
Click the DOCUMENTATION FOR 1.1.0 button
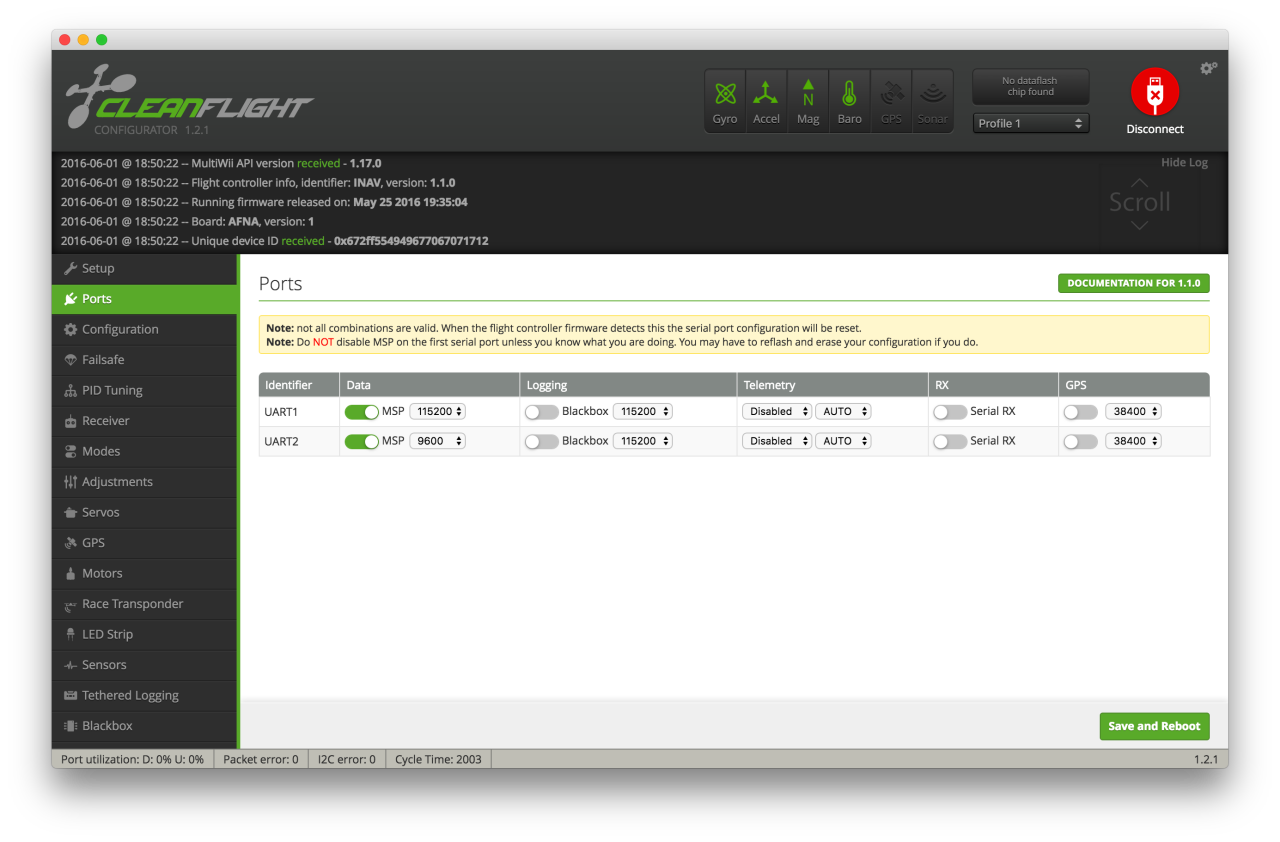1133,283
